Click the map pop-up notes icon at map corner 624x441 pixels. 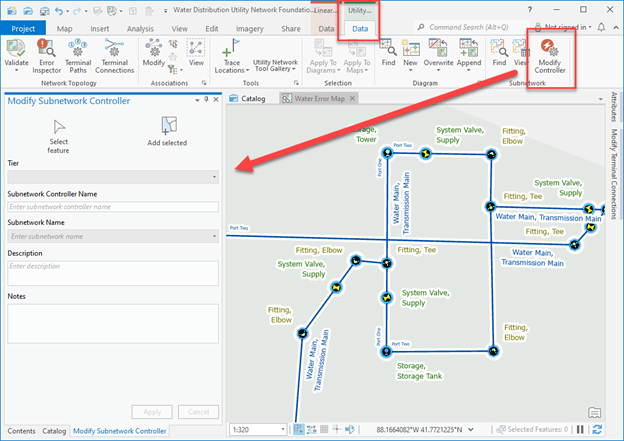click(594, 413)
